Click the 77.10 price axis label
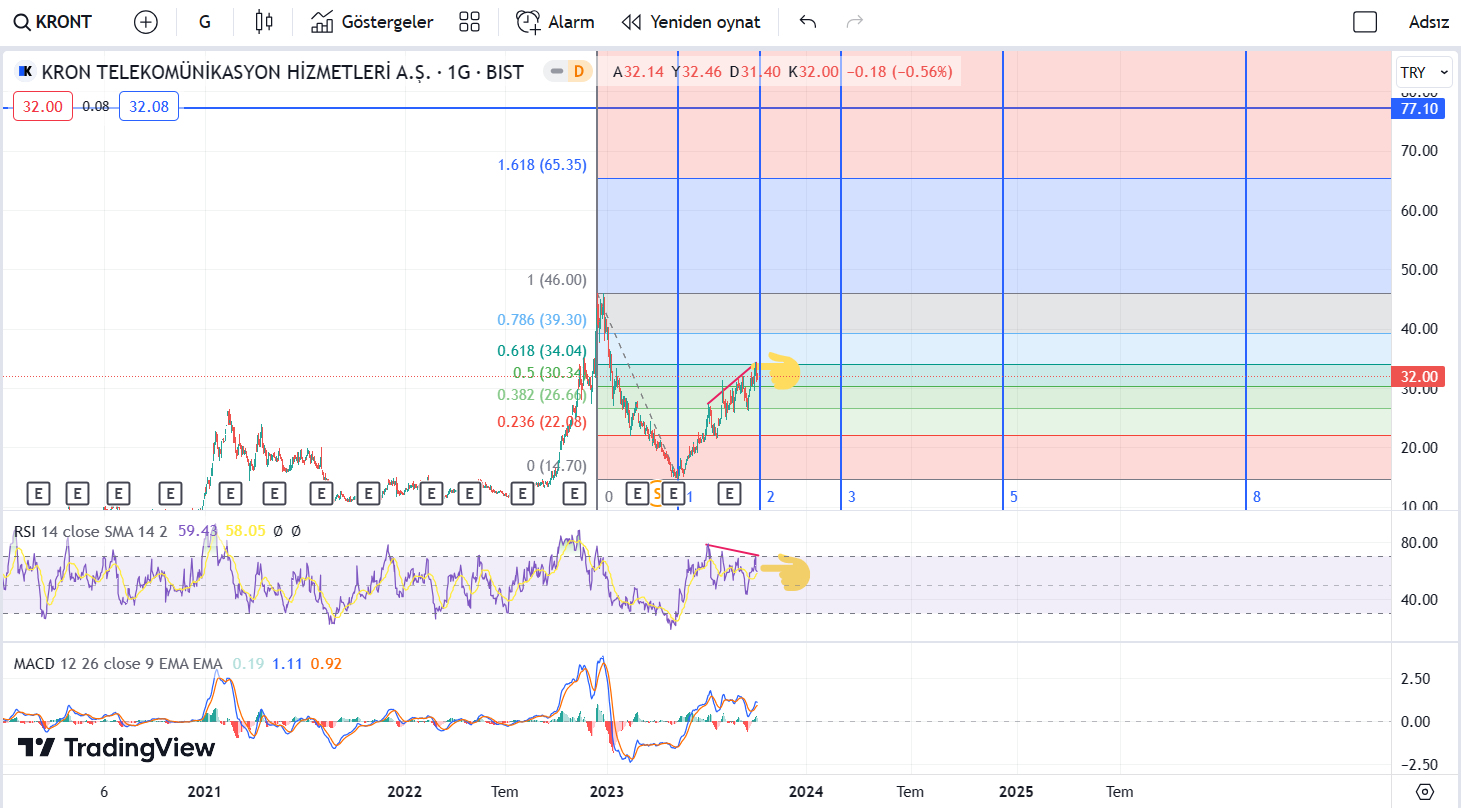The image size is (1461, 808). click(1419, 109)
